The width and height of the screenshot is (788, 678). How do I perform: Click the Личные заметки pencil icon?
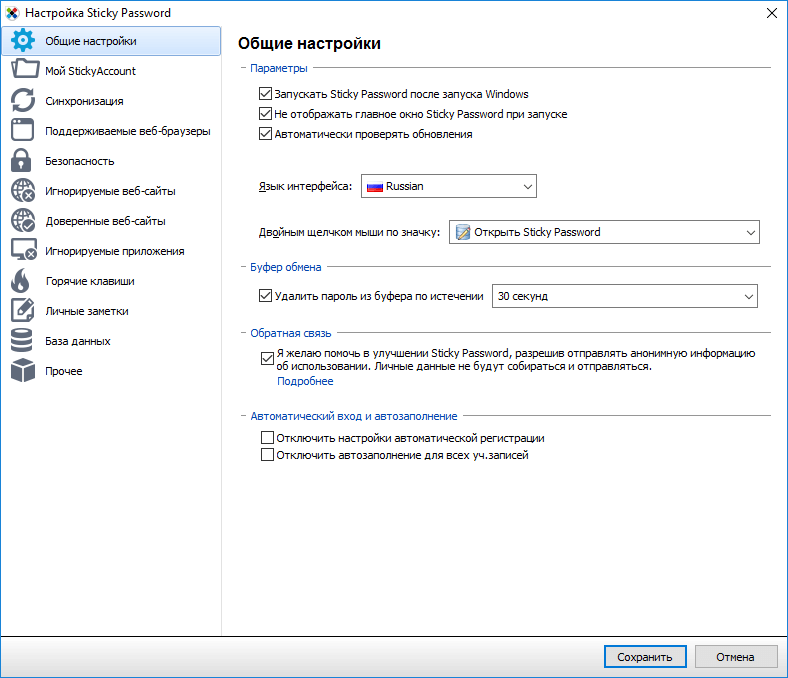23,311
